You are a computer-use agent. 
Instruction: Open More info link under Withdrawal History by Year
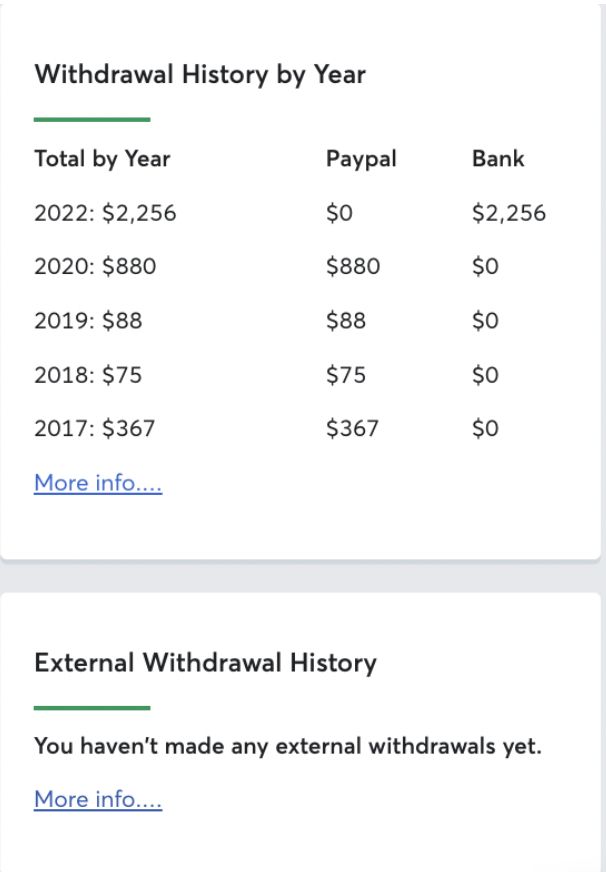pyautogui.click(x=98, y=483)
